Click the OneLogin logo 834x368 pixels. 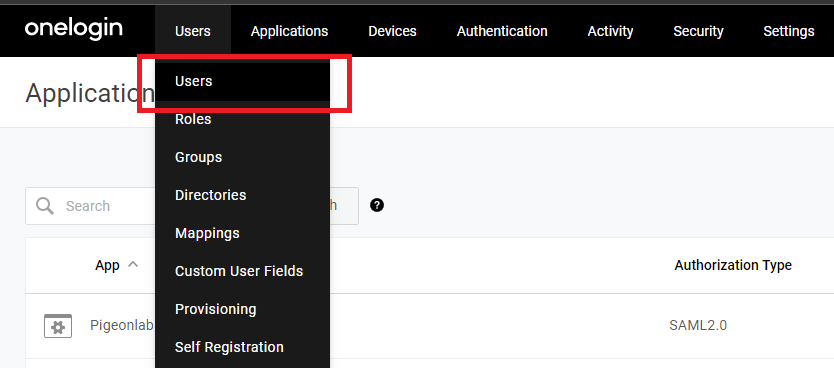[x=73, y=29]
